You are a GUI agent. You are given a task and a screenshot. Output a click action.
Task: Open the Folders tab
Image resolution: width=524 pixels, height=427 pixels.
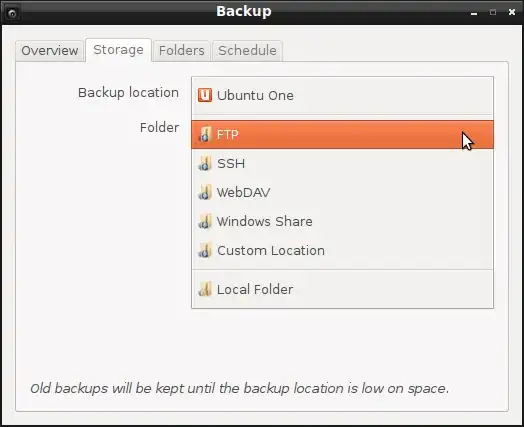tap(181, 51)
